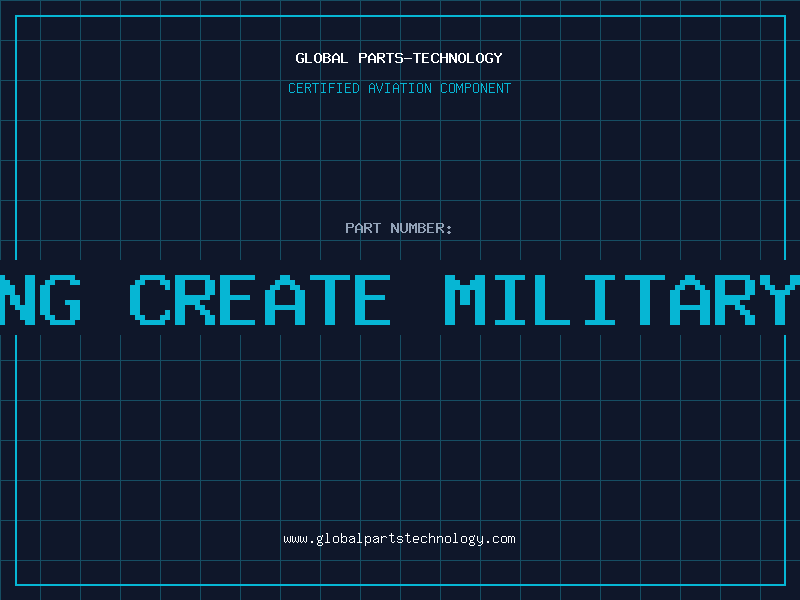800x600 pixels.
Task: Click the word TECHNOLOGY in the header
Action: coord(458,58)
